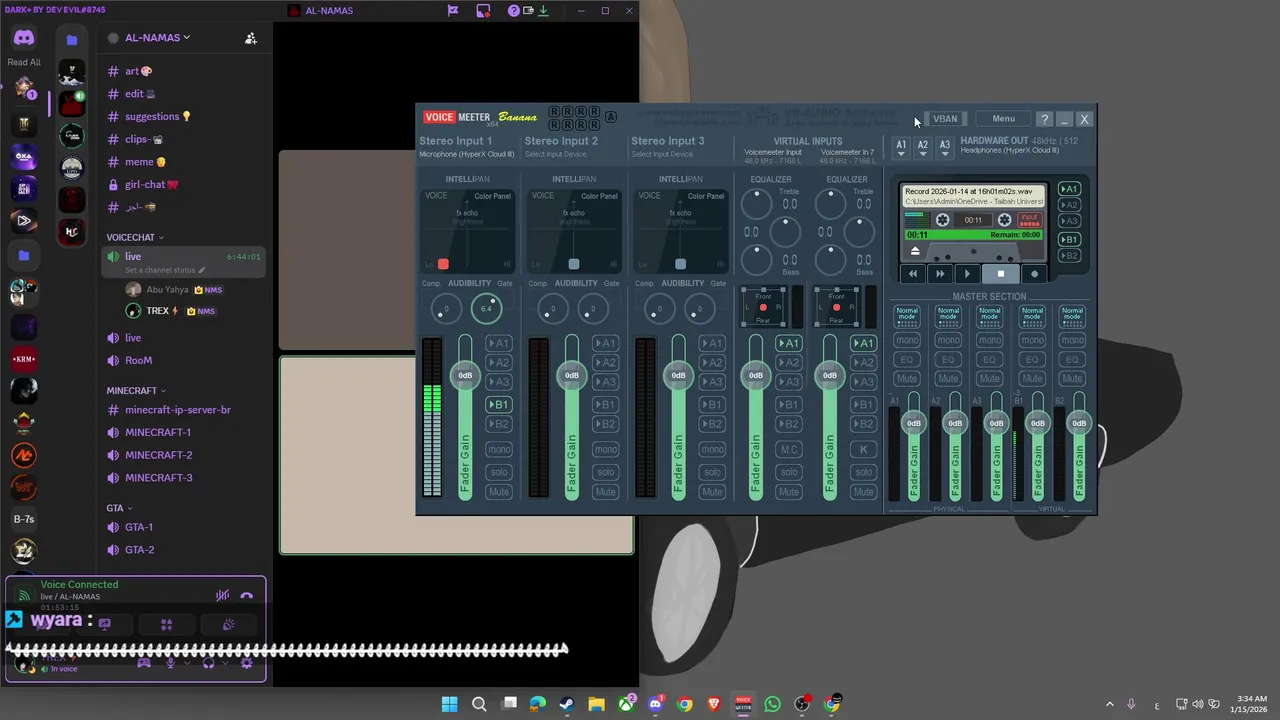Start recording with the round record button
Viewport: 1280px width, 720px height.
[1034, 273]
